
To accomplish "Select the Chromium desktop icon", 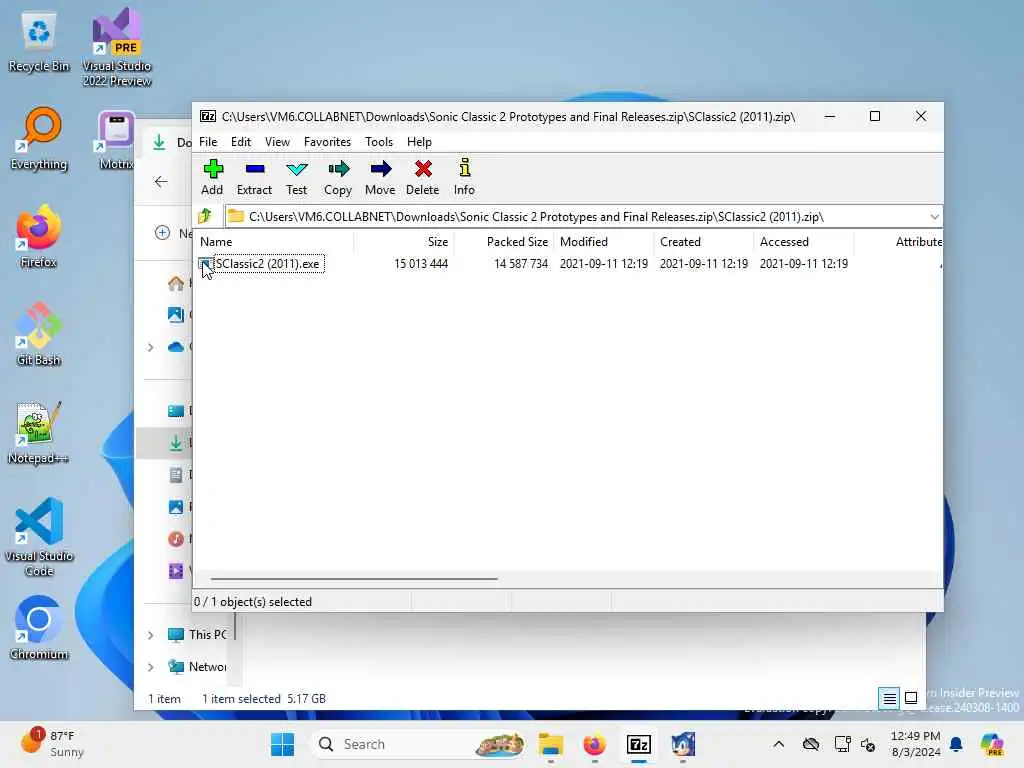I will (39, 629).
